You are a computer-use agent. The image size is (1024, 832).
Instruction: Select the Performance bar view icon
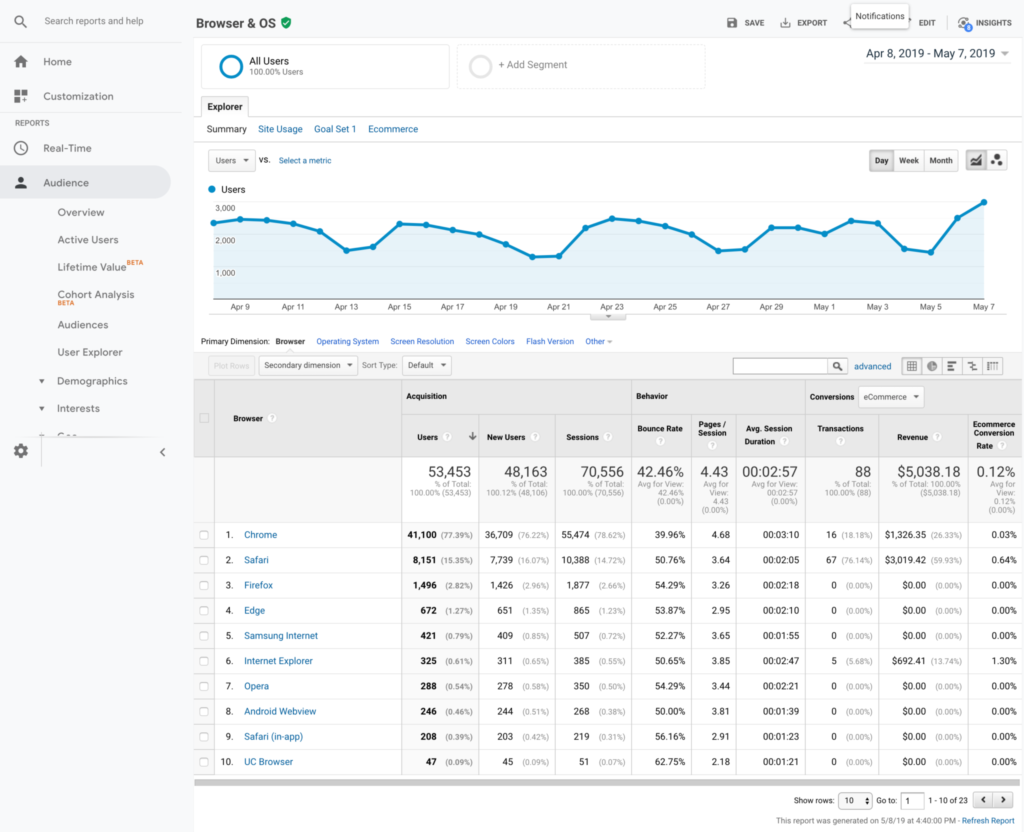click(x=952, y=366)
